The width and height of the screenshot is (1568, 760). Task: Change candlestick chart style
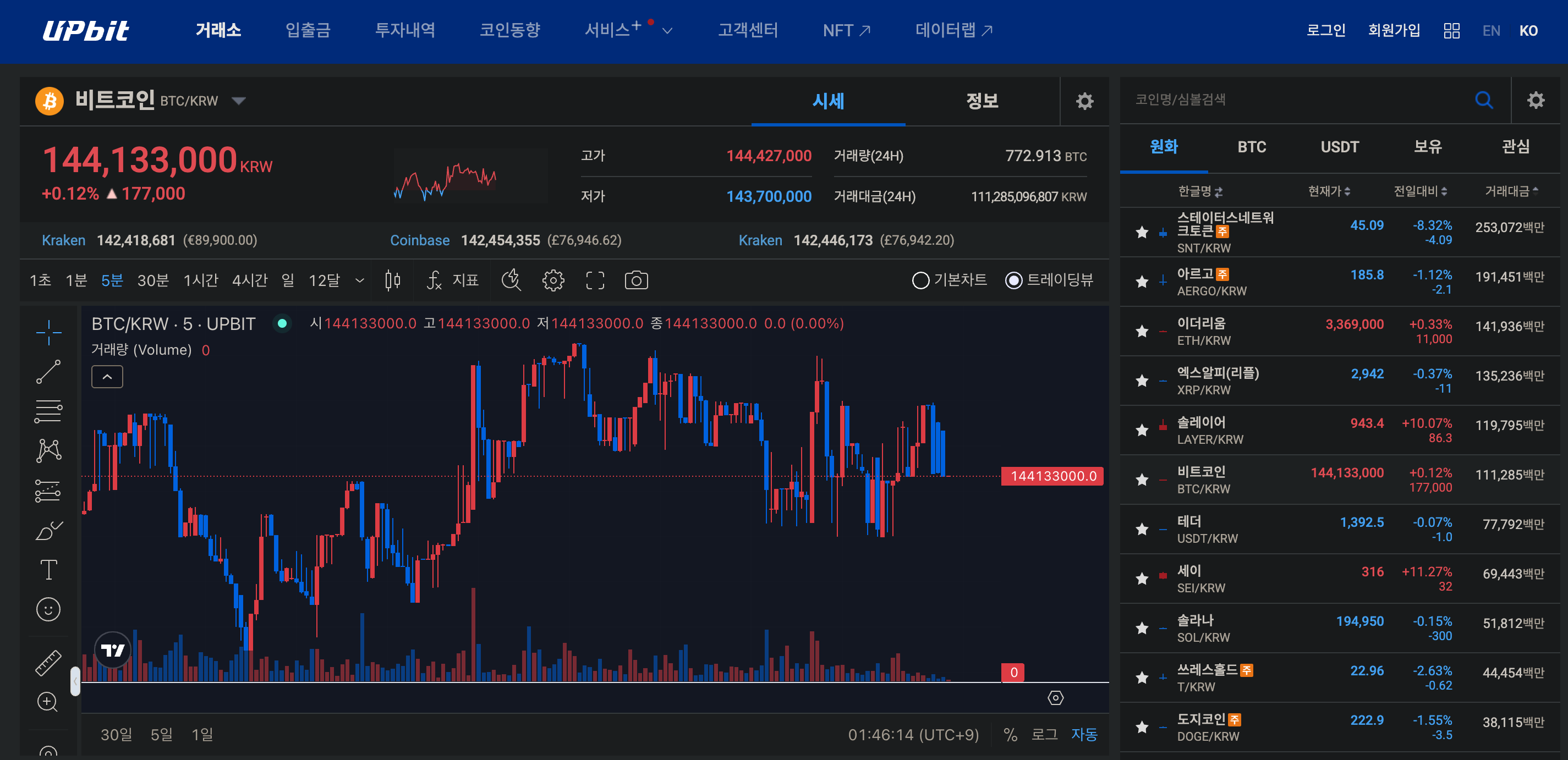(393, 280)
